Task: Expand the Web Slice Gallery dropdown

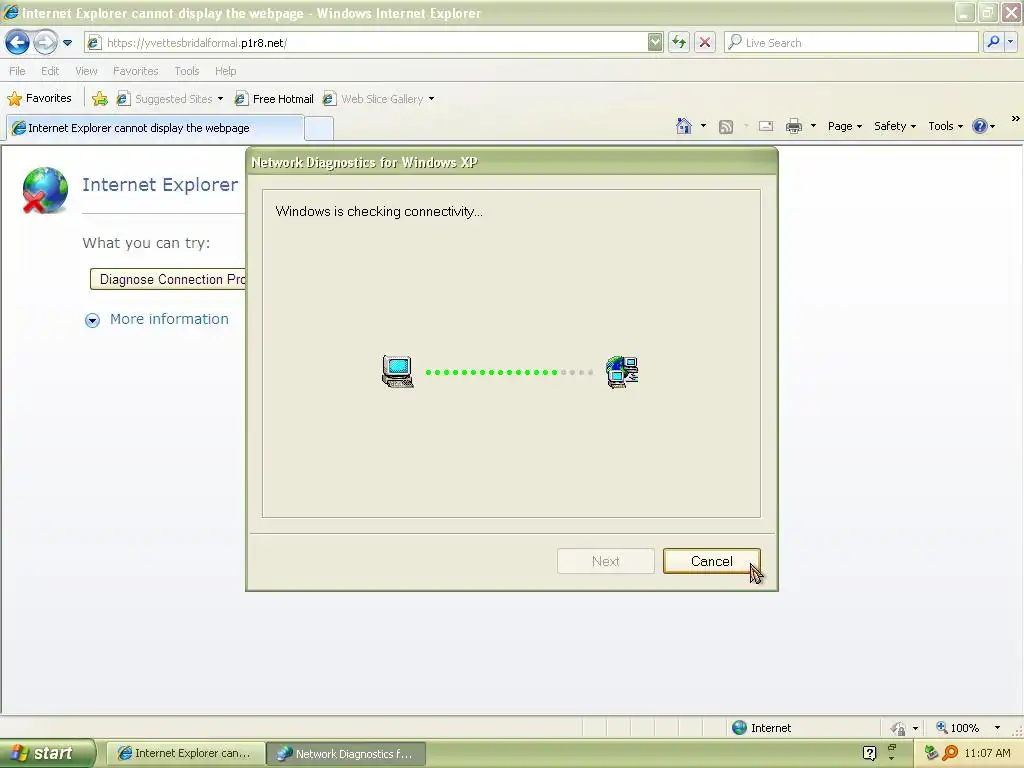Action: (432, 99)
